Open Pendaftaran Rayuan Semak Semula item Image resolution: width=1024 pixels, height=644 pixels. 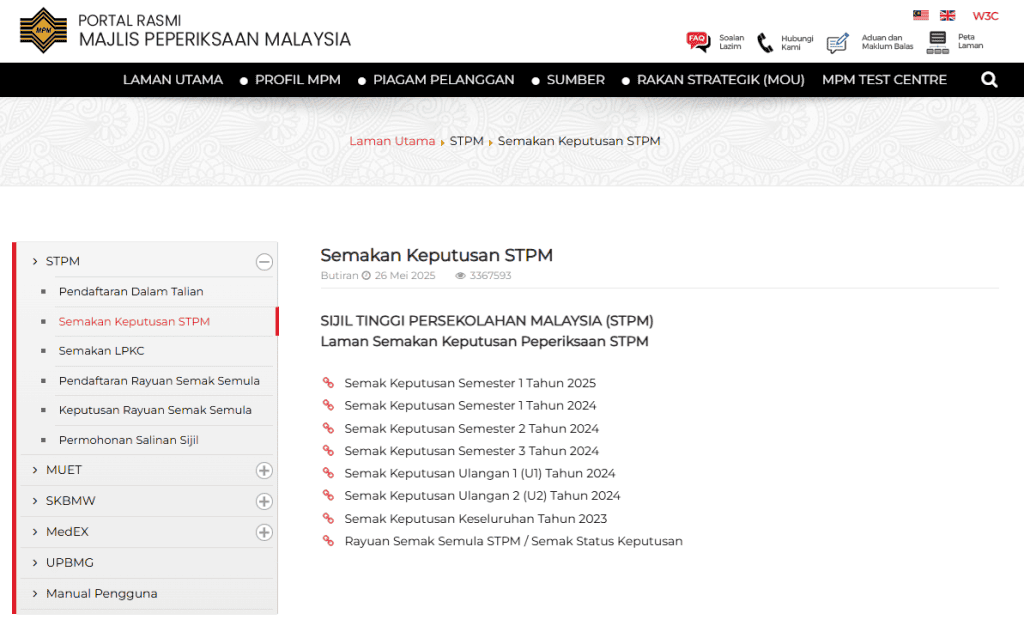(x=159, y=381)
